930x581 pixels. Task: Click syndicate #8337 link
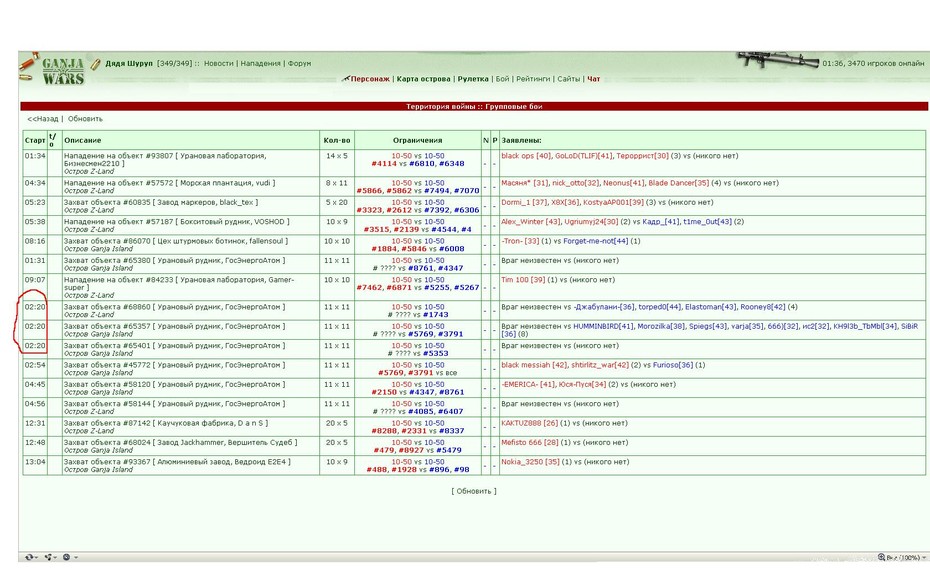452,431
